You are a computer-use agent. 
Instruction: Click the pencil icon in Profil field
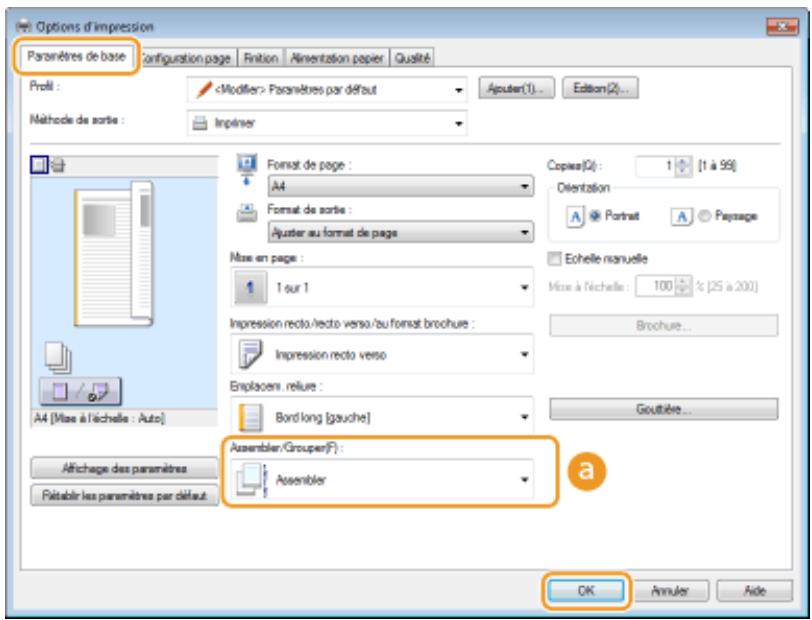tap(204, 90)
